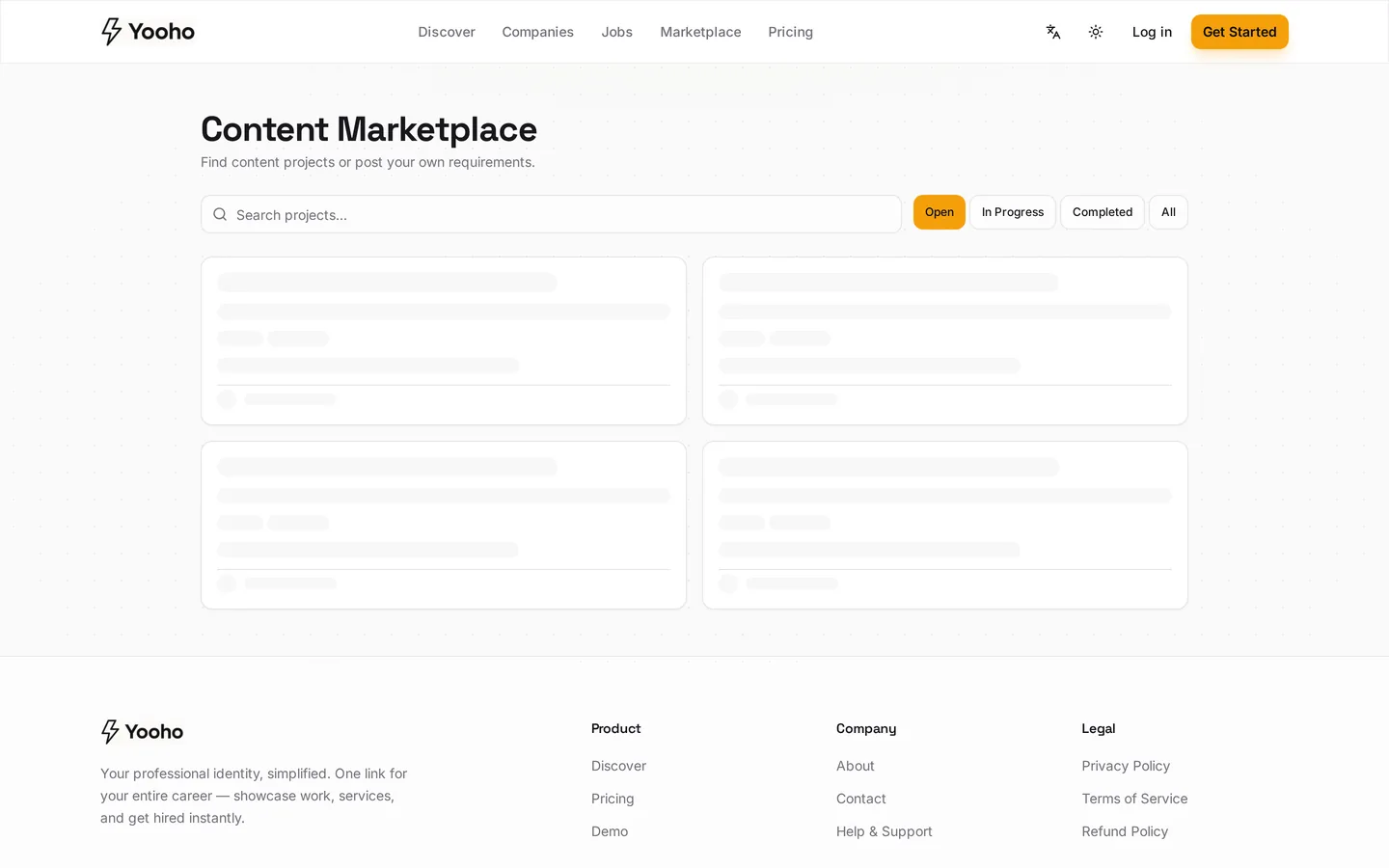Open the footer Discover link
The image size is (1389, 868).
[618, 766]
